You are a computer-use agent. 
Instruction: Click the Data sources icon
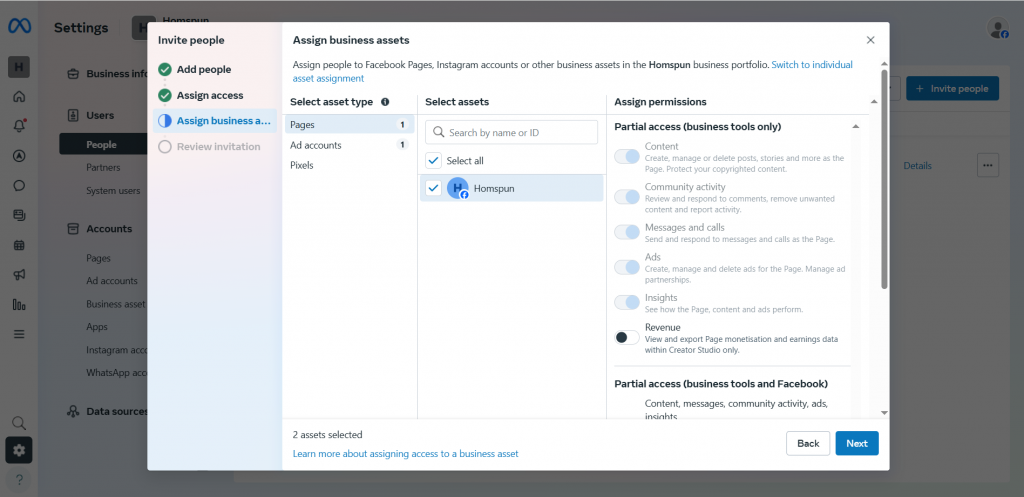74,411
